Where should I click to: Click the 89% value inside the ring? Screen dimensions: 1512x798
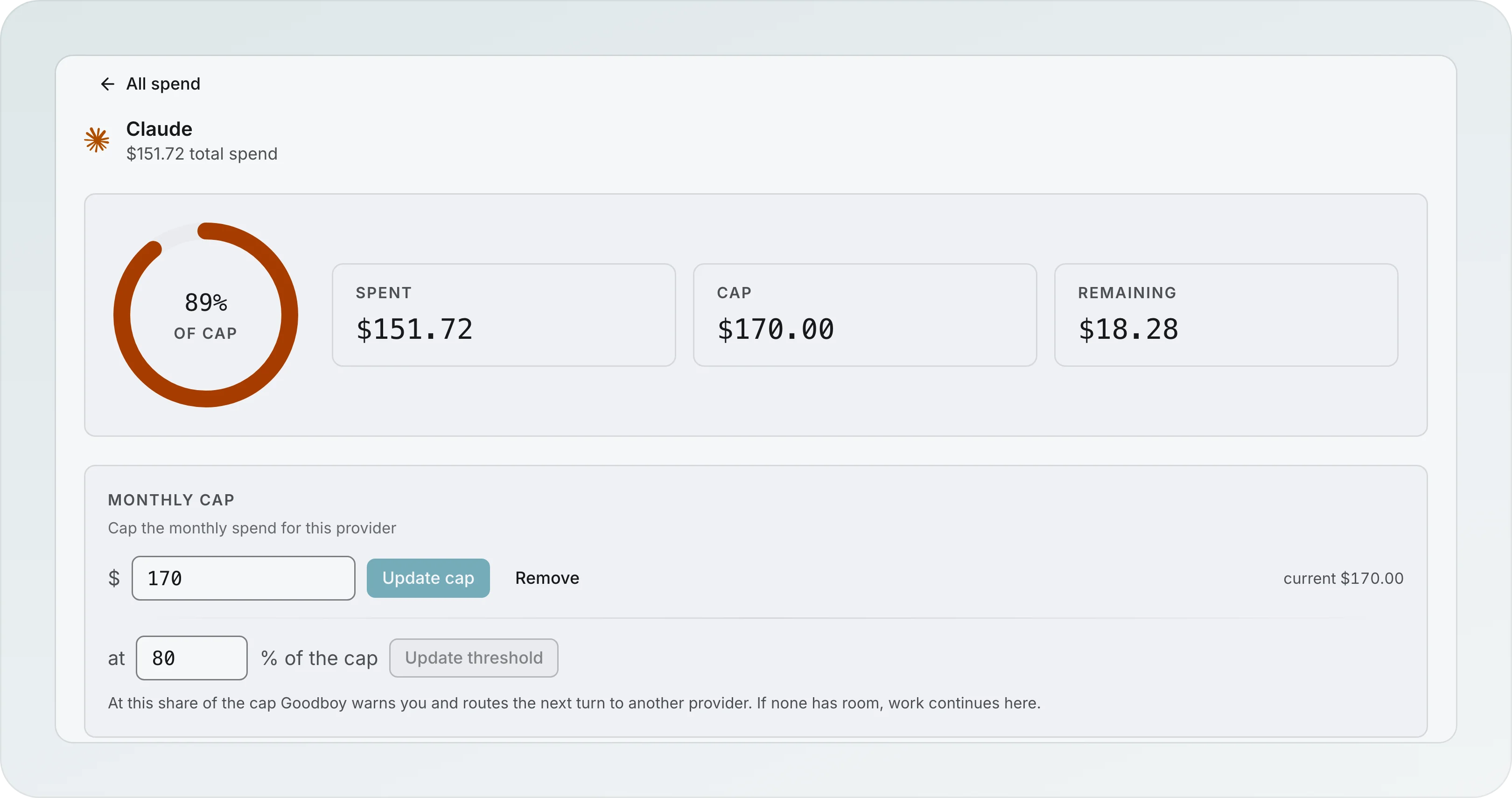pyautogui.click(x=205, y=302)
